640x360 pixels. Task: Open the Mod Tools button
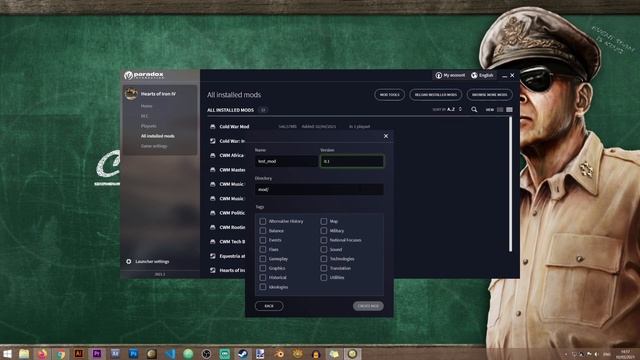[x=389, y=95]
